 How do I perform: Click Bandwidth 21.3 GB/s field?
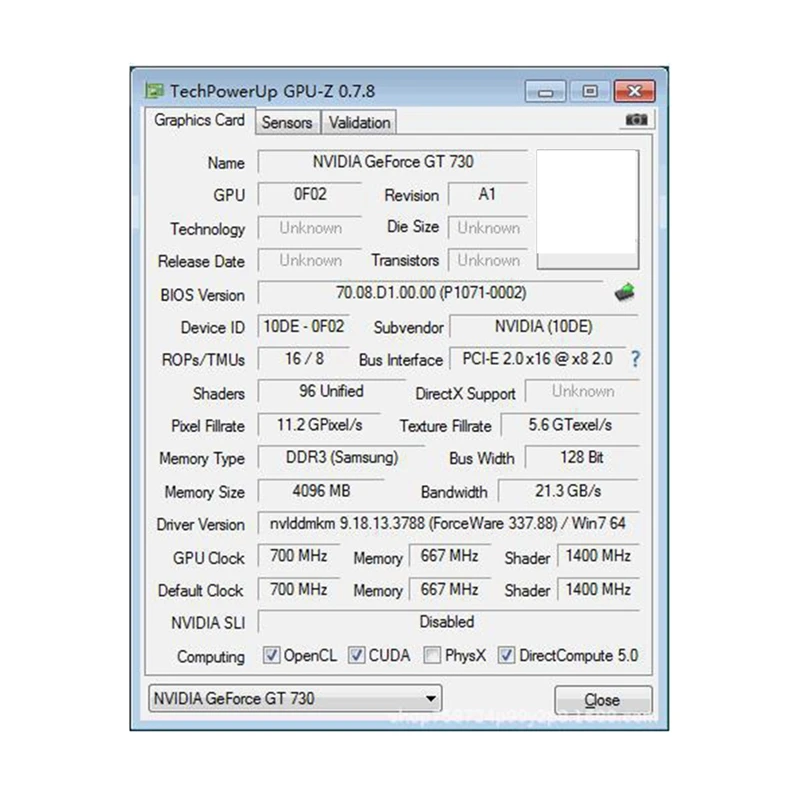(568, 491)
